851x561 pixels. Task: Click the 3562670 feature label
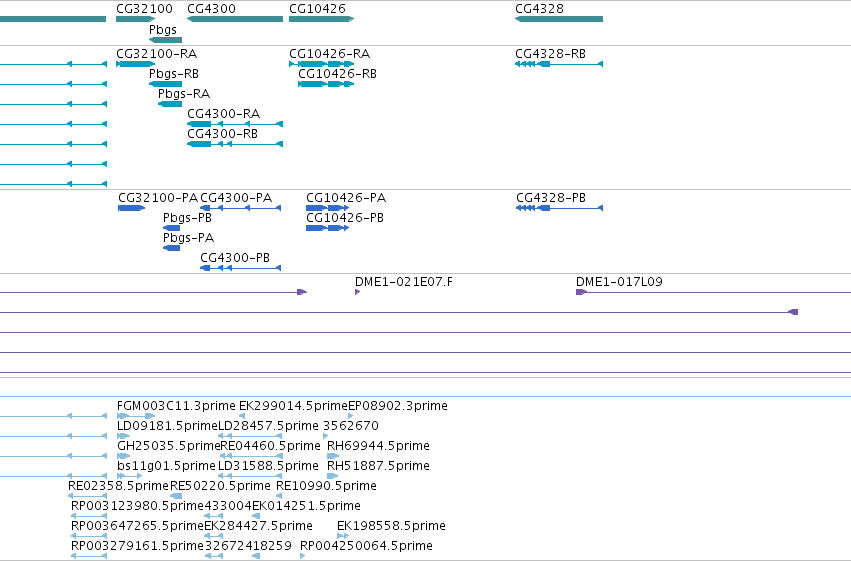(351, 426)
